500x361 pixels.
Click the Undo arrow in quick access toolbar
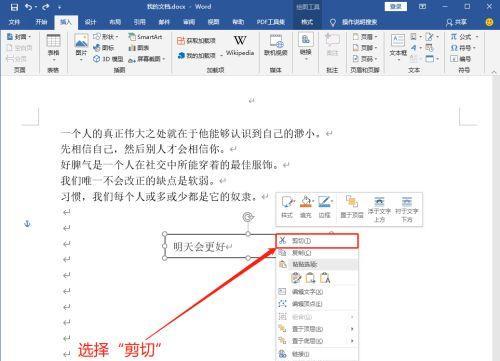(29, 7)
